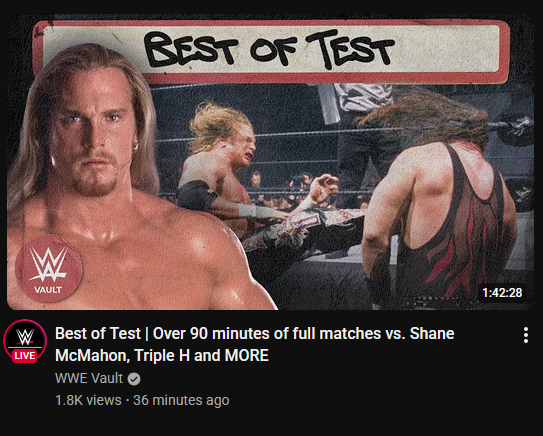Click the 1.8K views text
This screenshot has width=543, height=436.
(x=88, y=400)
